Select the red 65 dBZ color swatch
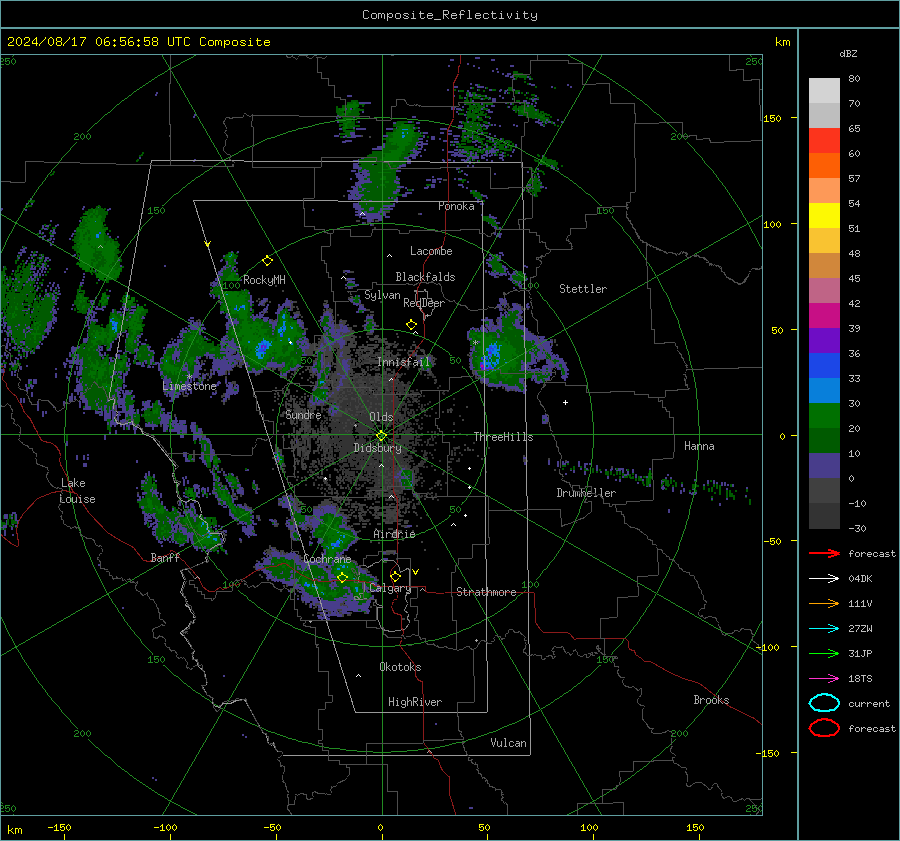900x841 pixels. point(824,141)
